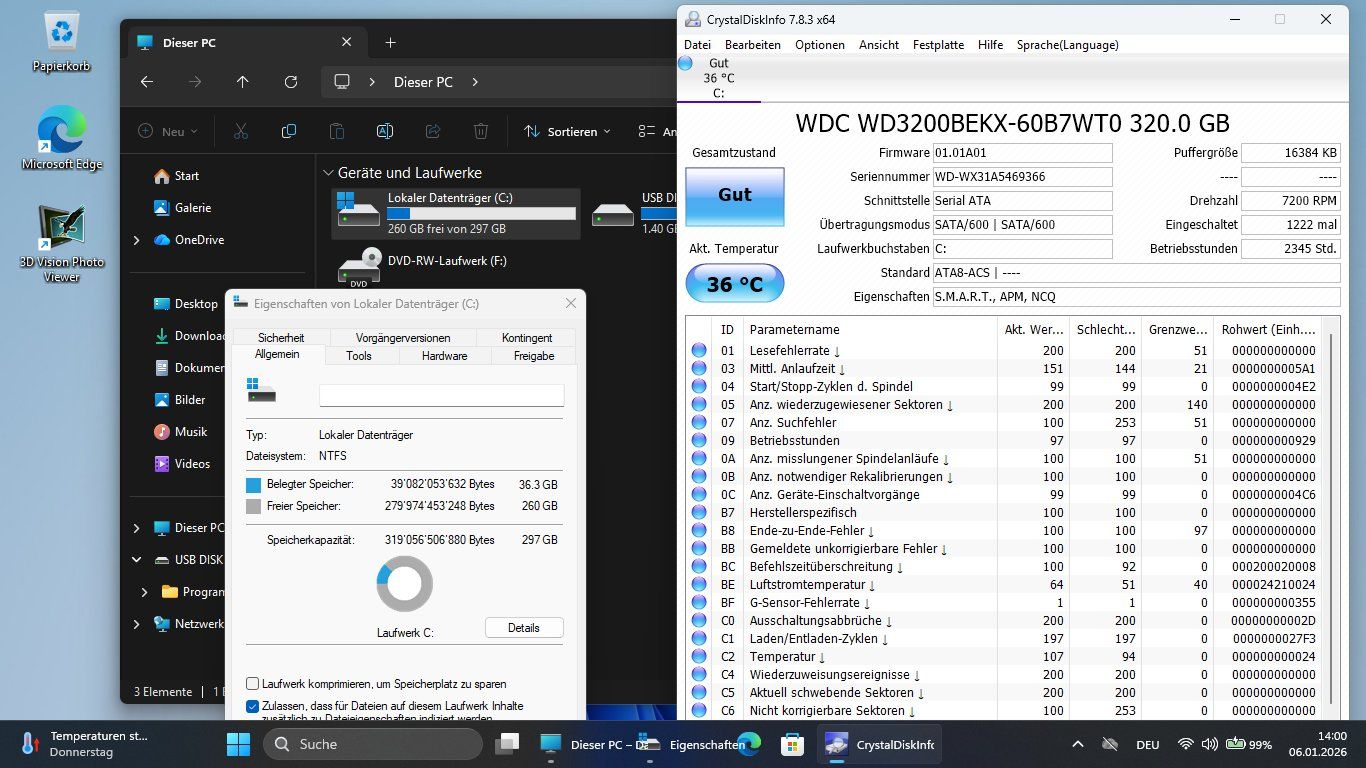This screenshot has height=768, width=1366.
Task: Toggle Laufwerk komprimieren checkbox
Action: point(253,684)
